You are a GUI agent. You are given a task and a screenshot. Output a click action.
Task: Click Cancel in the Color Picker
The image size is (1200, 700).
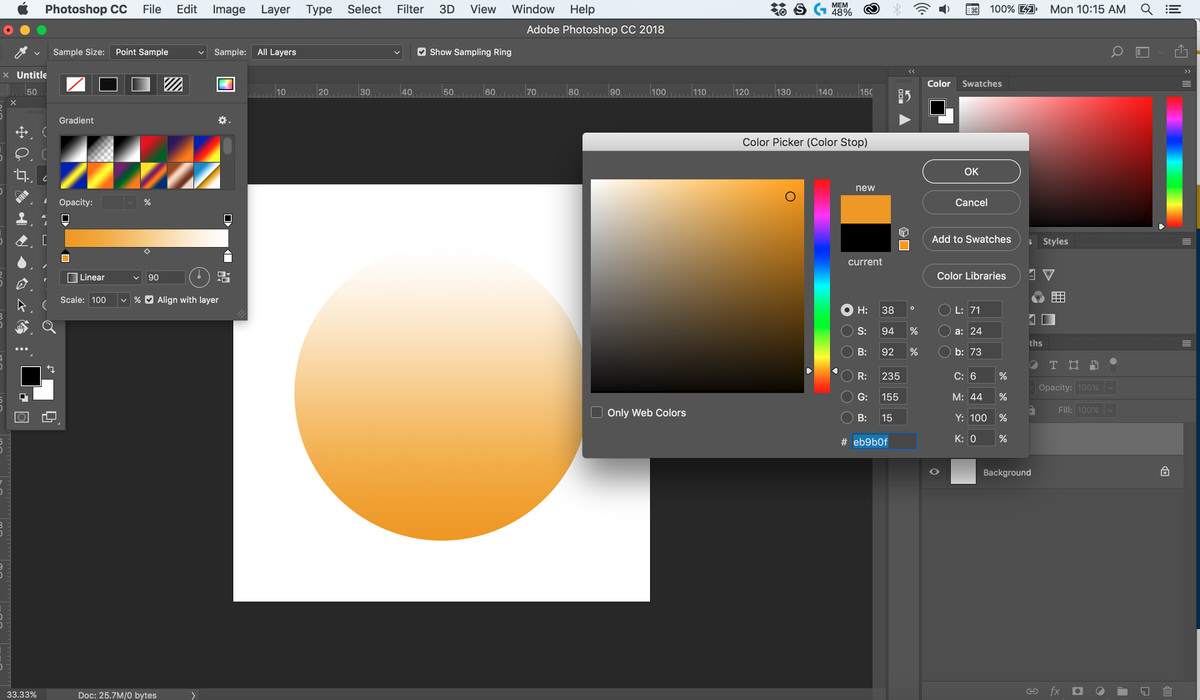[x=971, y=202]
